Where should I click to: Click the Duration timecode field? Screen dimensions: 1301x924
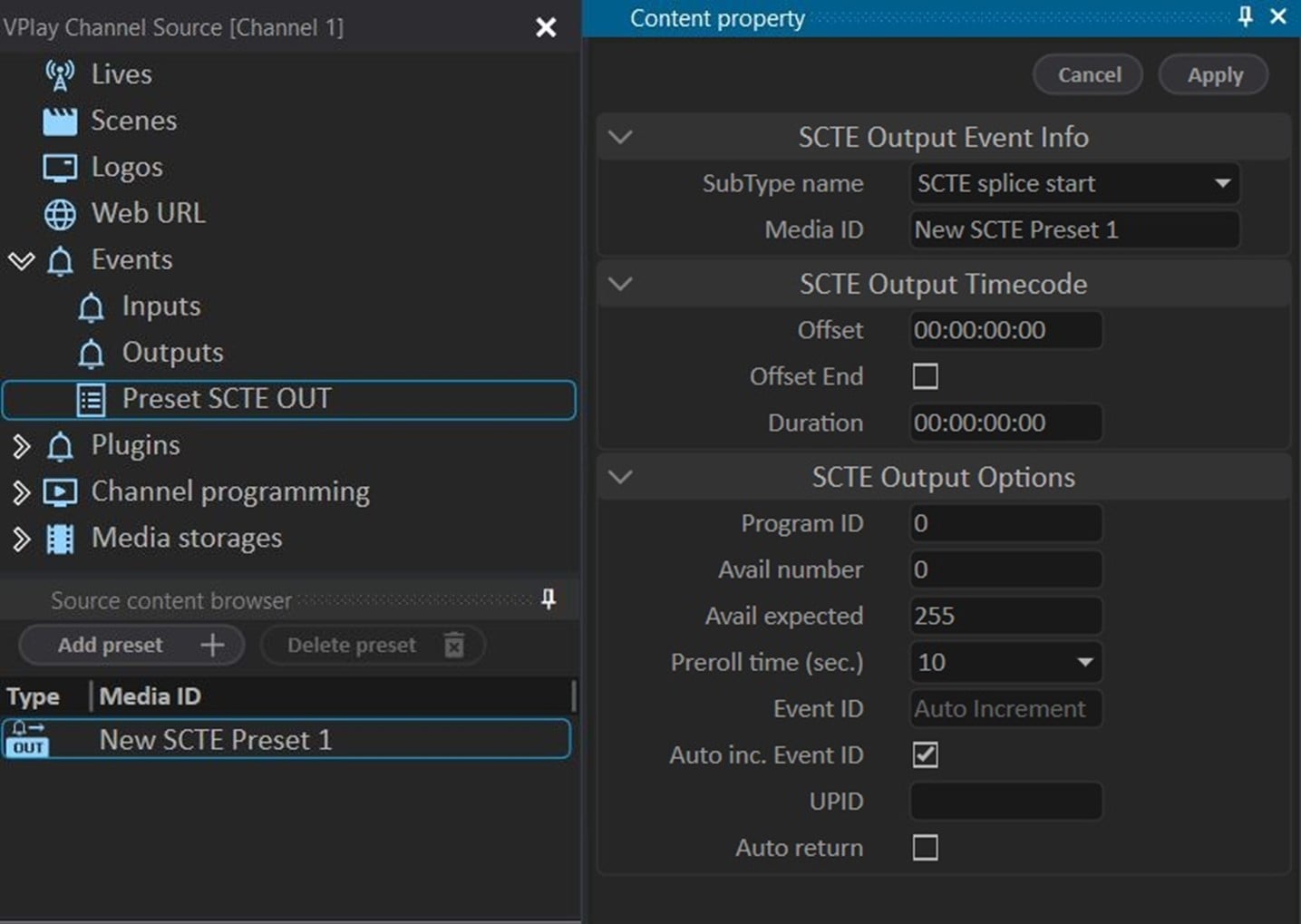tap(1006, 423)
